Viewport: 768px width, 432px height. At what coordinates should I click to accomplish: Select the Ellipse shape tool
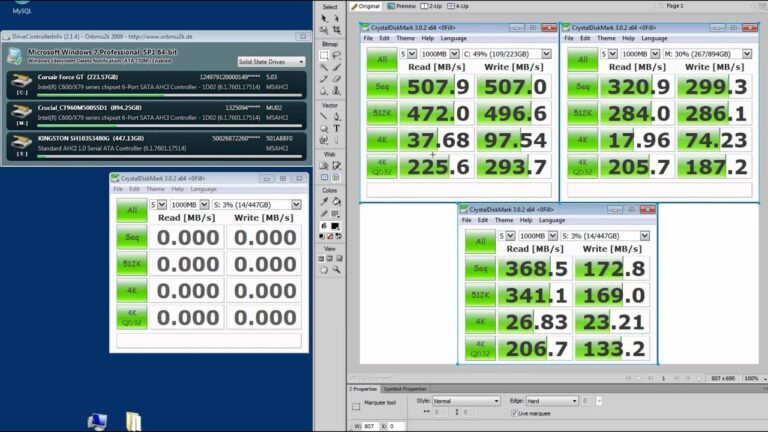click(x=324, y=128)
